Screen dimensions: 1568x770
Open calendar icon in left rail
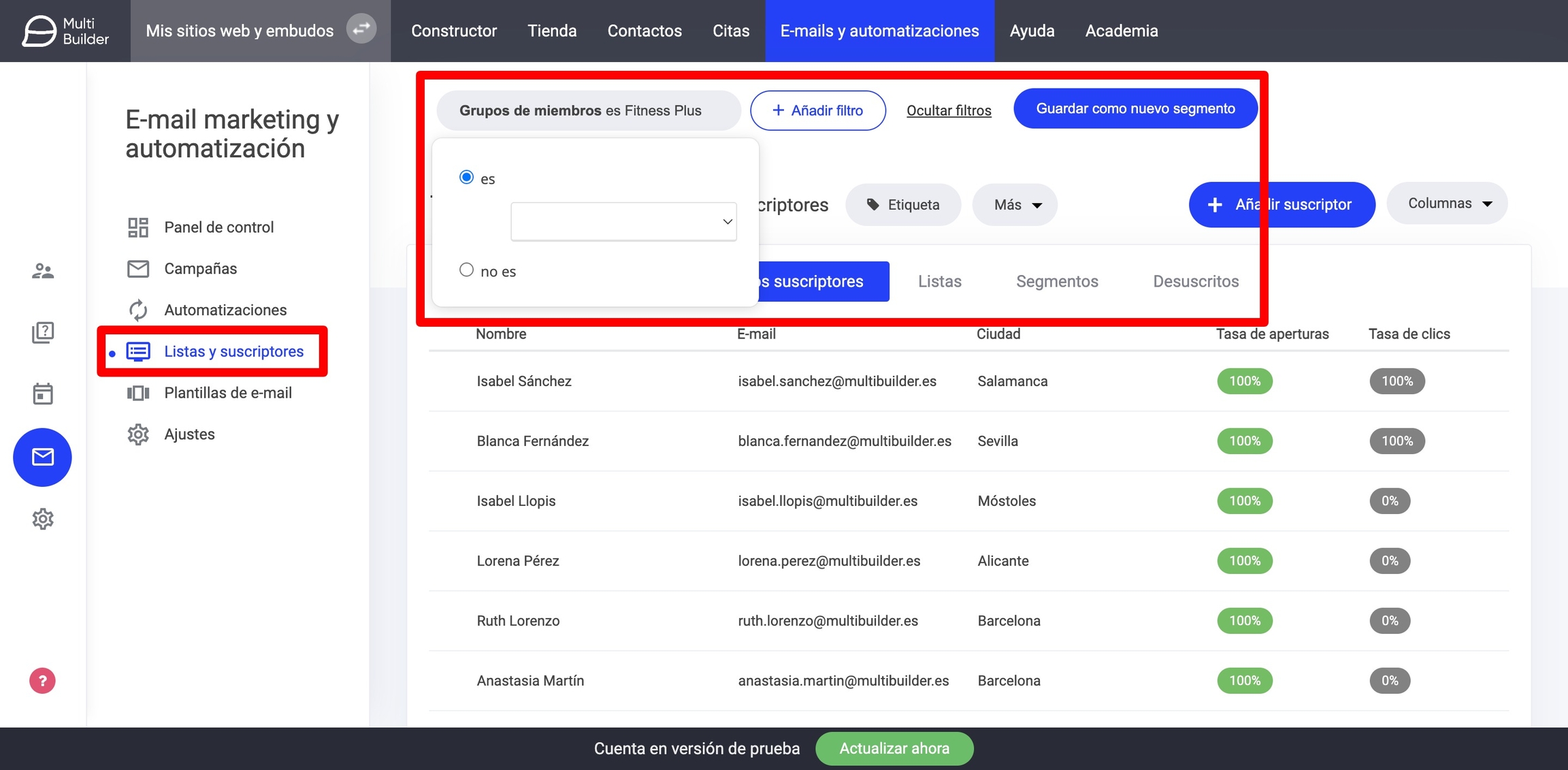click(x=42, y=394)
